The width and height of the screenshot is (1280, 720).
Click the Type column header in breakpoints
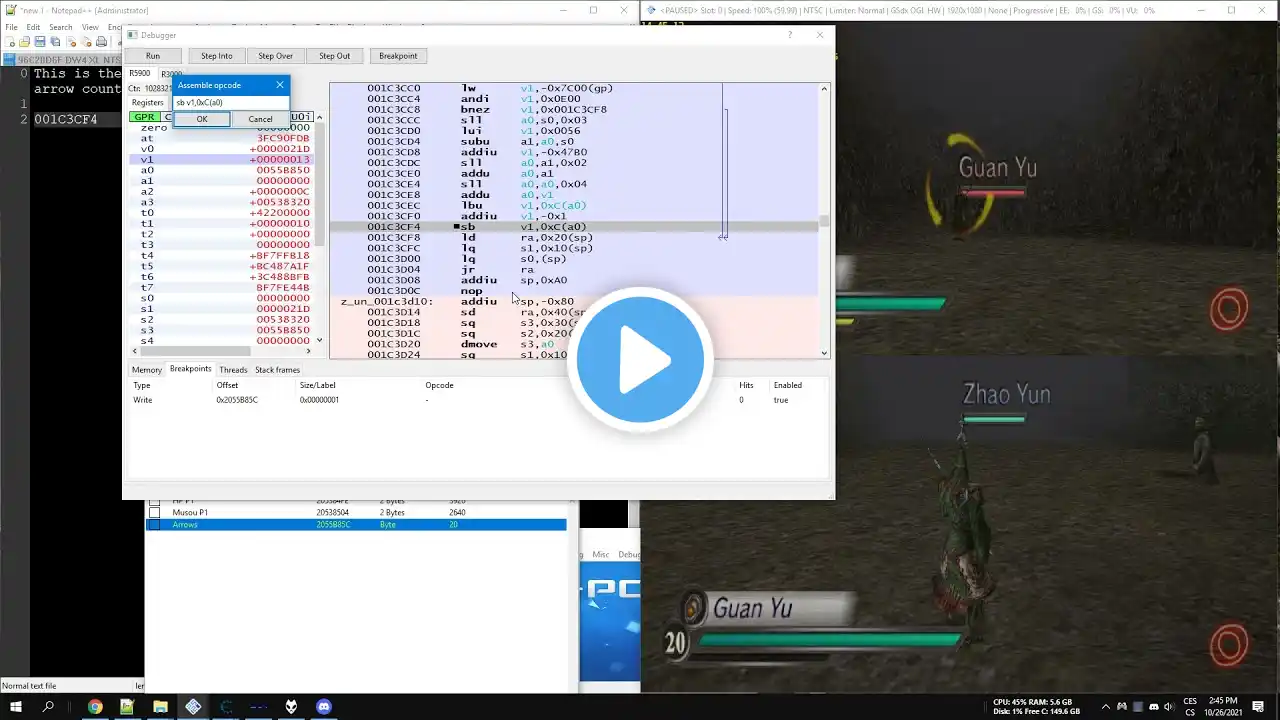(x=142, y=385)
